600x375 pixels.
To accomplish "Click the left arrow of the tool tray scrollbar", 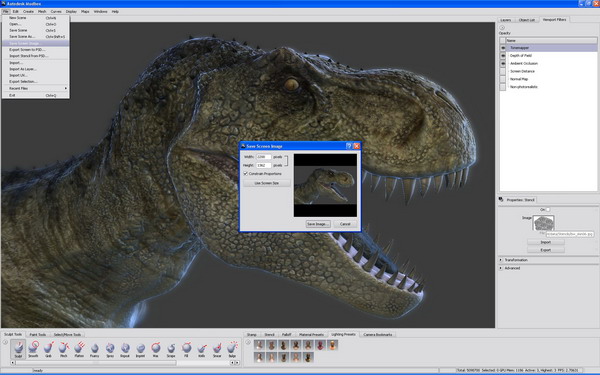I will tap(13, 362).
